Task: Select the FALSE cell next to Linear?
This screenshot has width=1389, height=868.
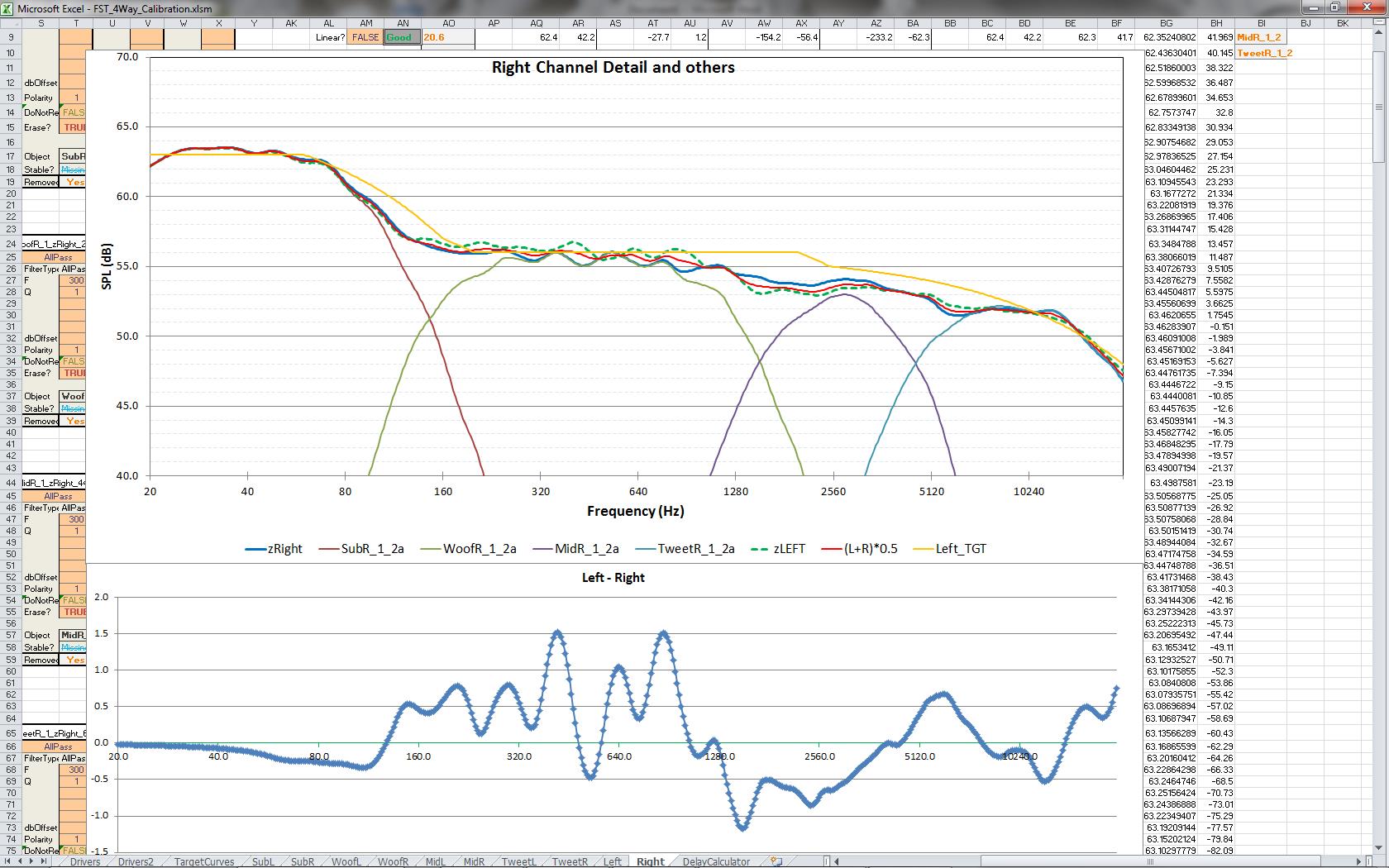Action: coord(365,37)
